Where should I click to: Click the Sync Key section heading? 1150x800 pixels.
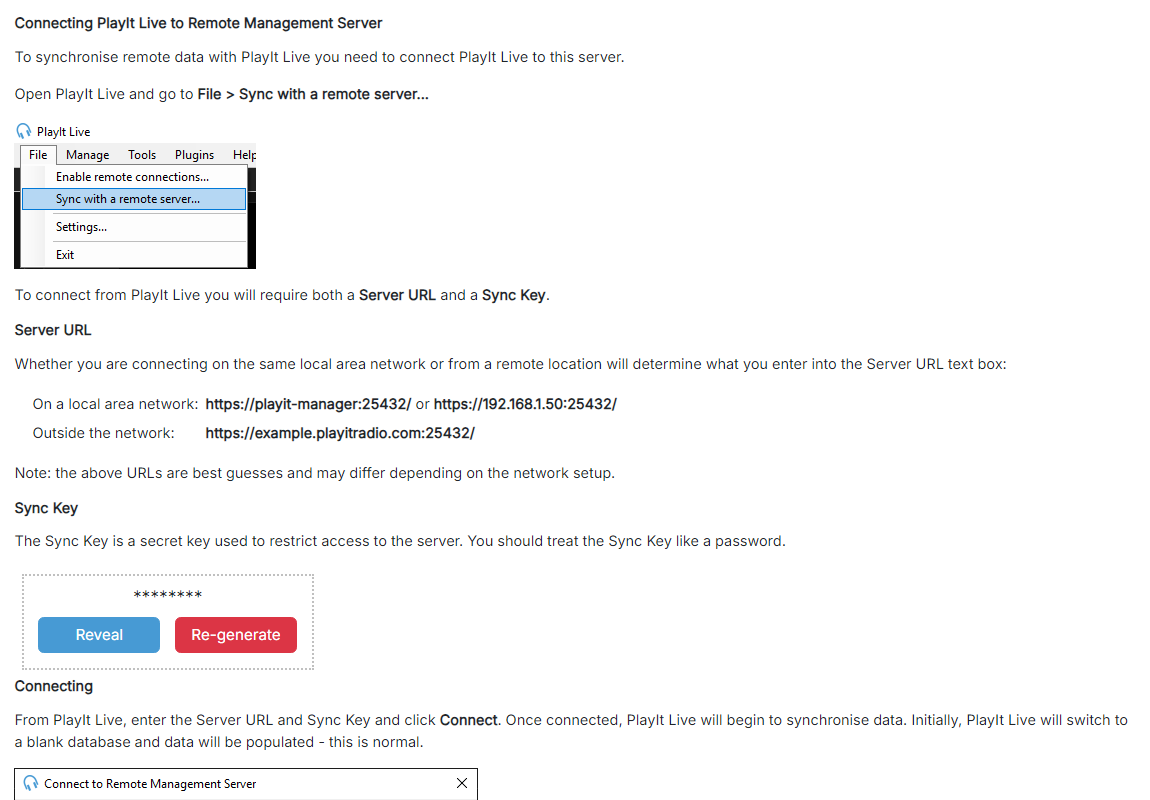(x=46, y=508)
